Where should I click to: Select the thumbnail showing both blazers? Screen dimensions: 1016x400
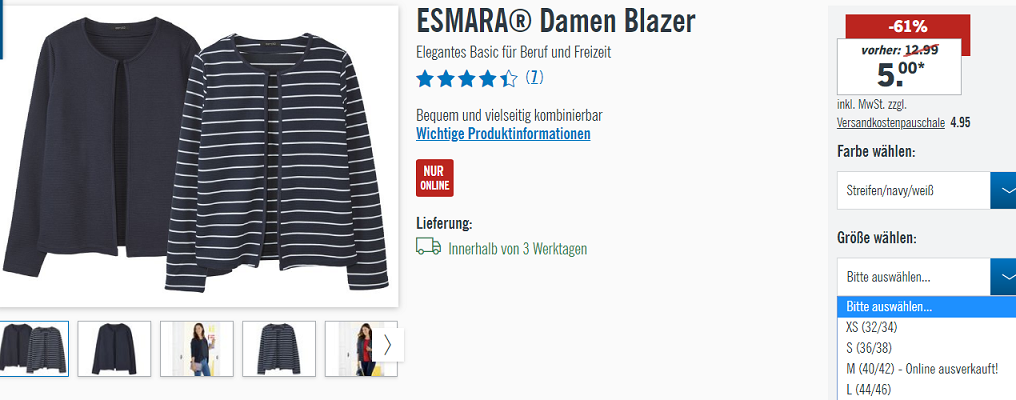tap(34, 349)
